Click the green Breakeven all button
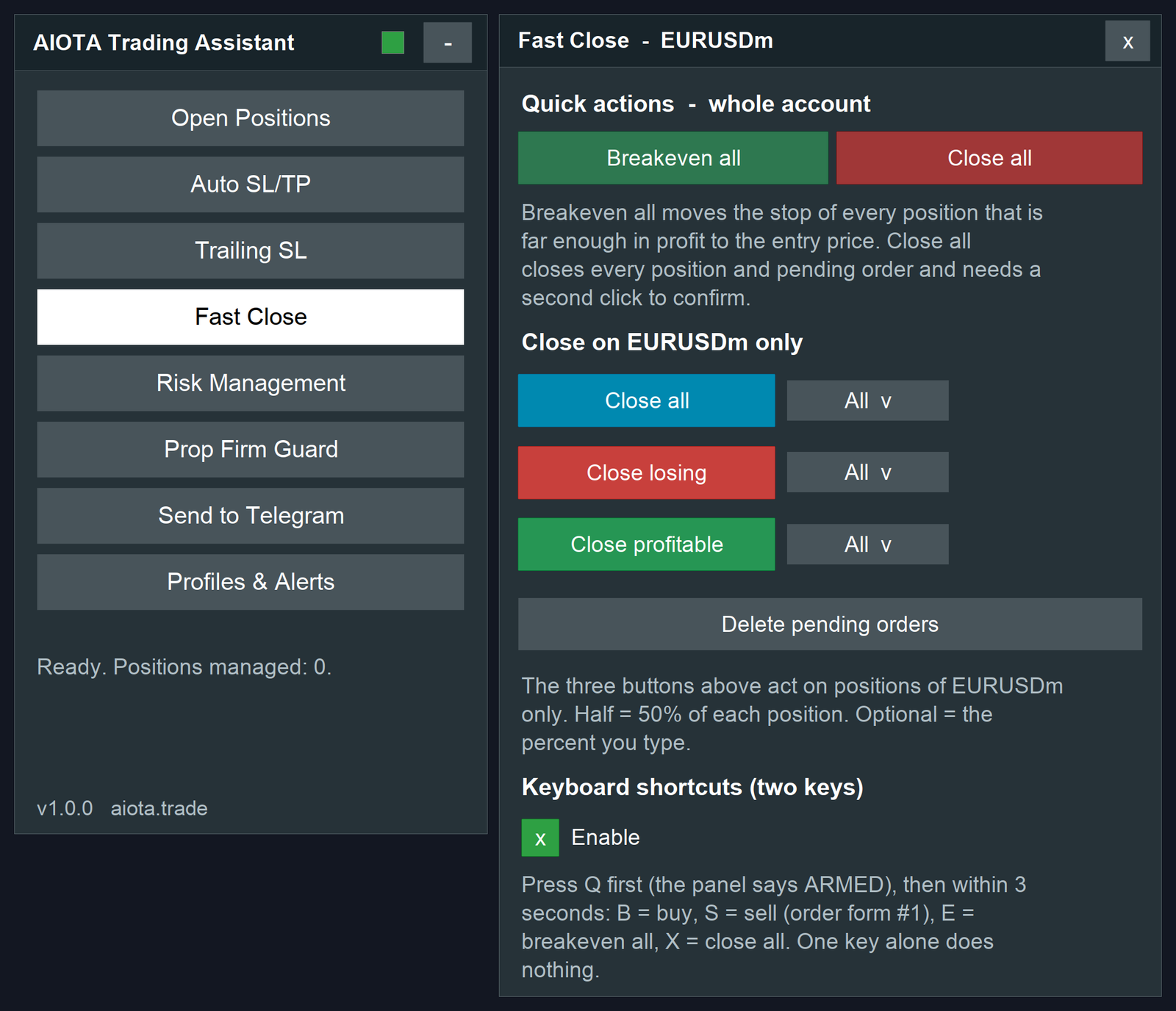 (x=673, y=158)
